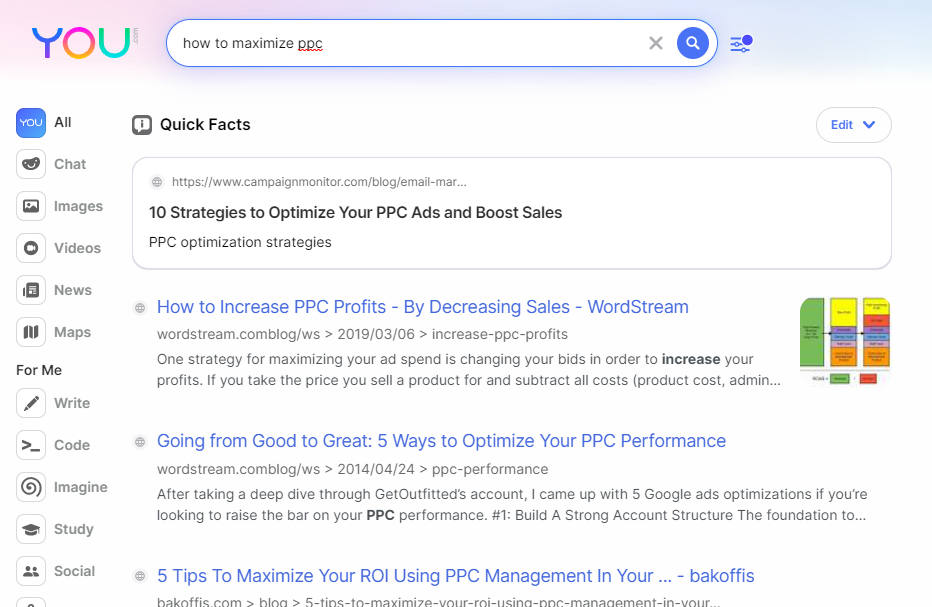The height and width of the screenshot is (607, 932).
Task: Open the Videos icon in the sidebar
Action: coord(31,248)
